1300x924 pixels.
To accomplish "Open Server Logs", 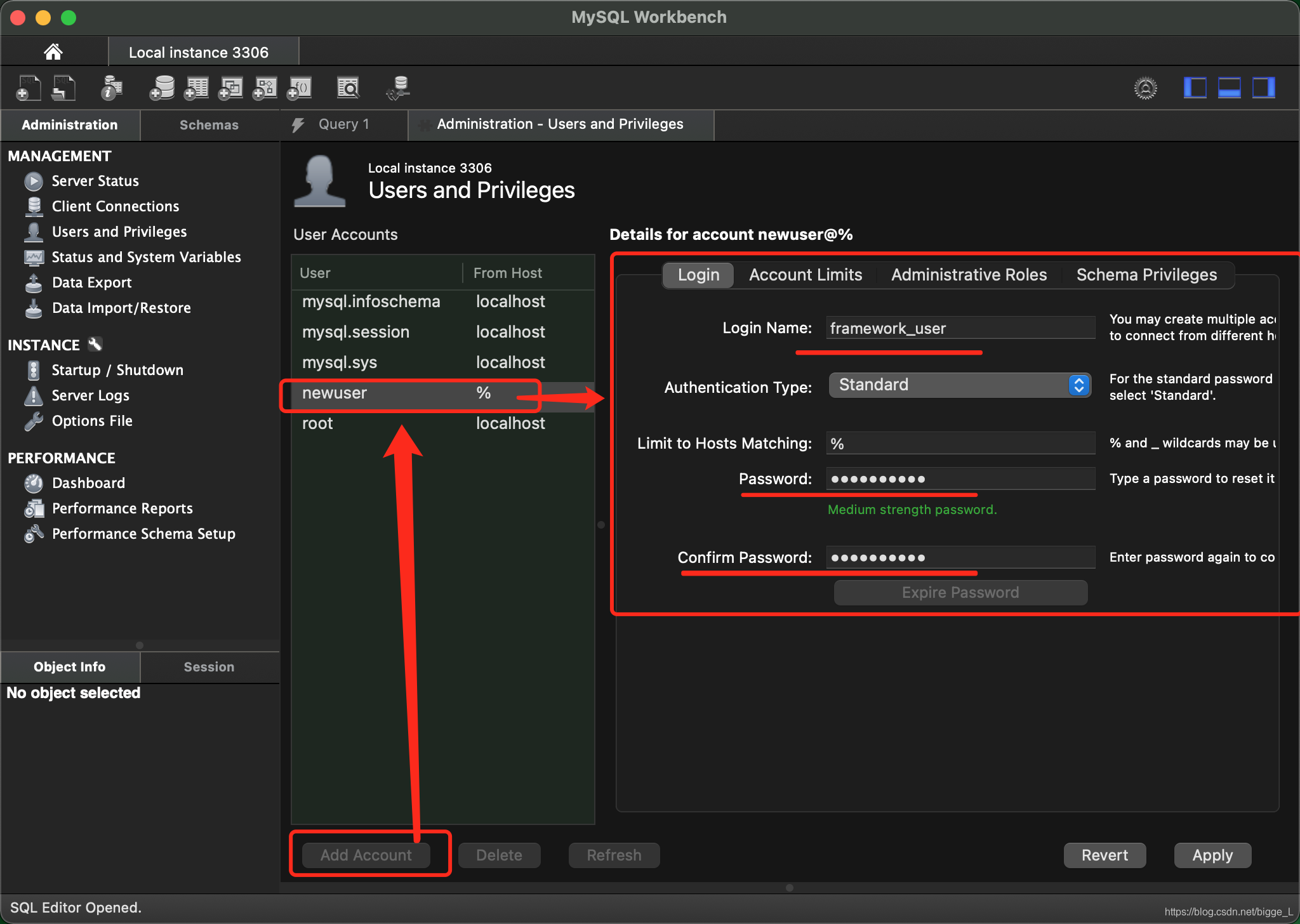I will pyautogui.click(x=90, y=395).
